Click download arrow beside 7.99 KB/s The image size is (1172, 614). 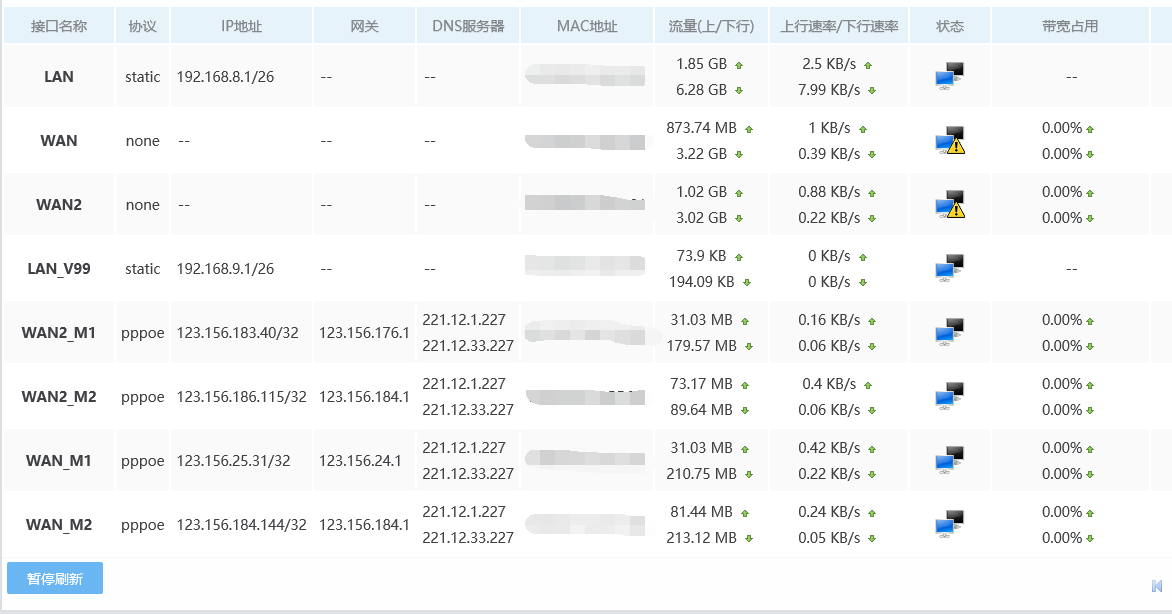(x=872, y=90)
